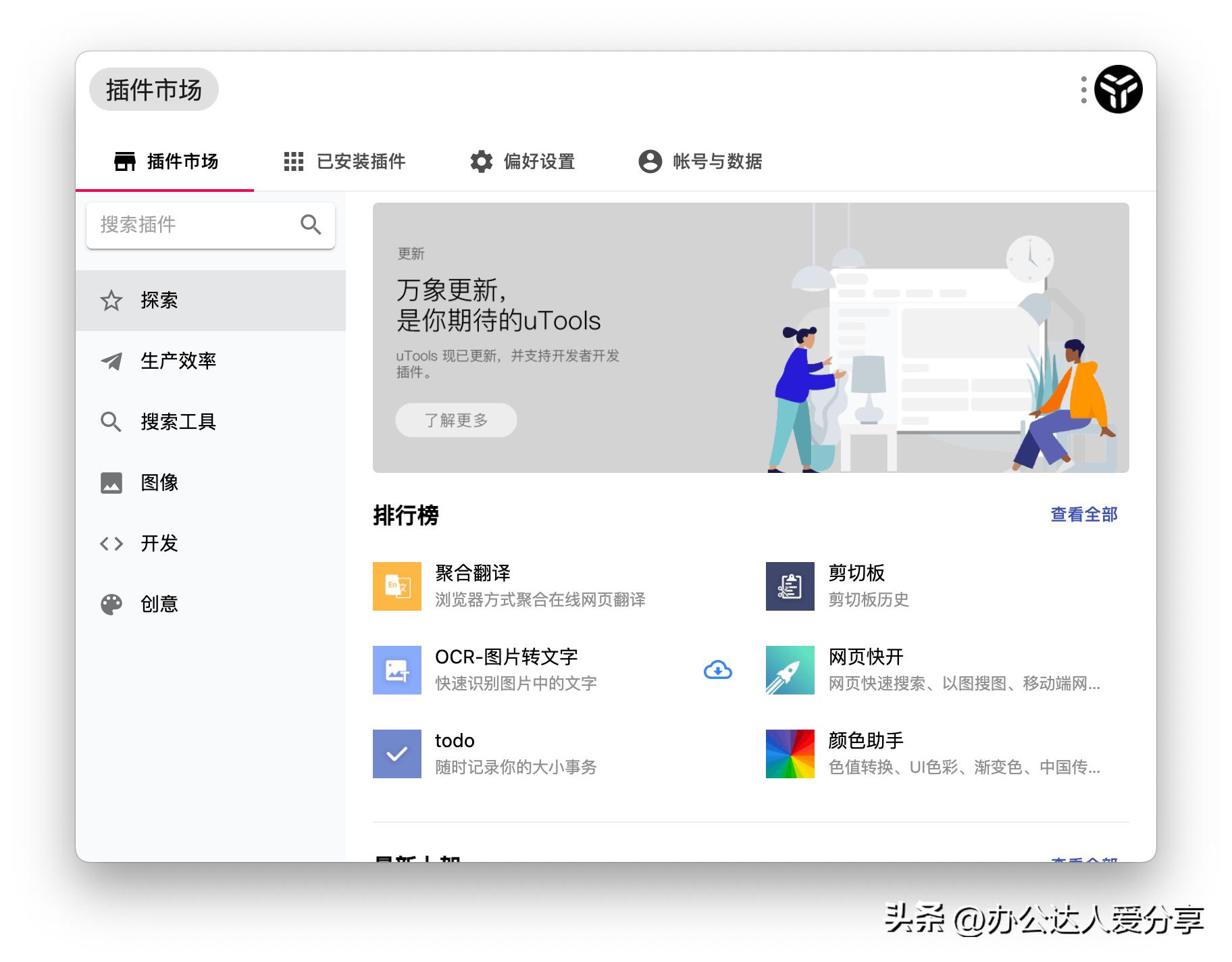This screenshot has height=962, width=1232.
Task: Click the 了解更多 button in the banner
Action: coord(456,420)
